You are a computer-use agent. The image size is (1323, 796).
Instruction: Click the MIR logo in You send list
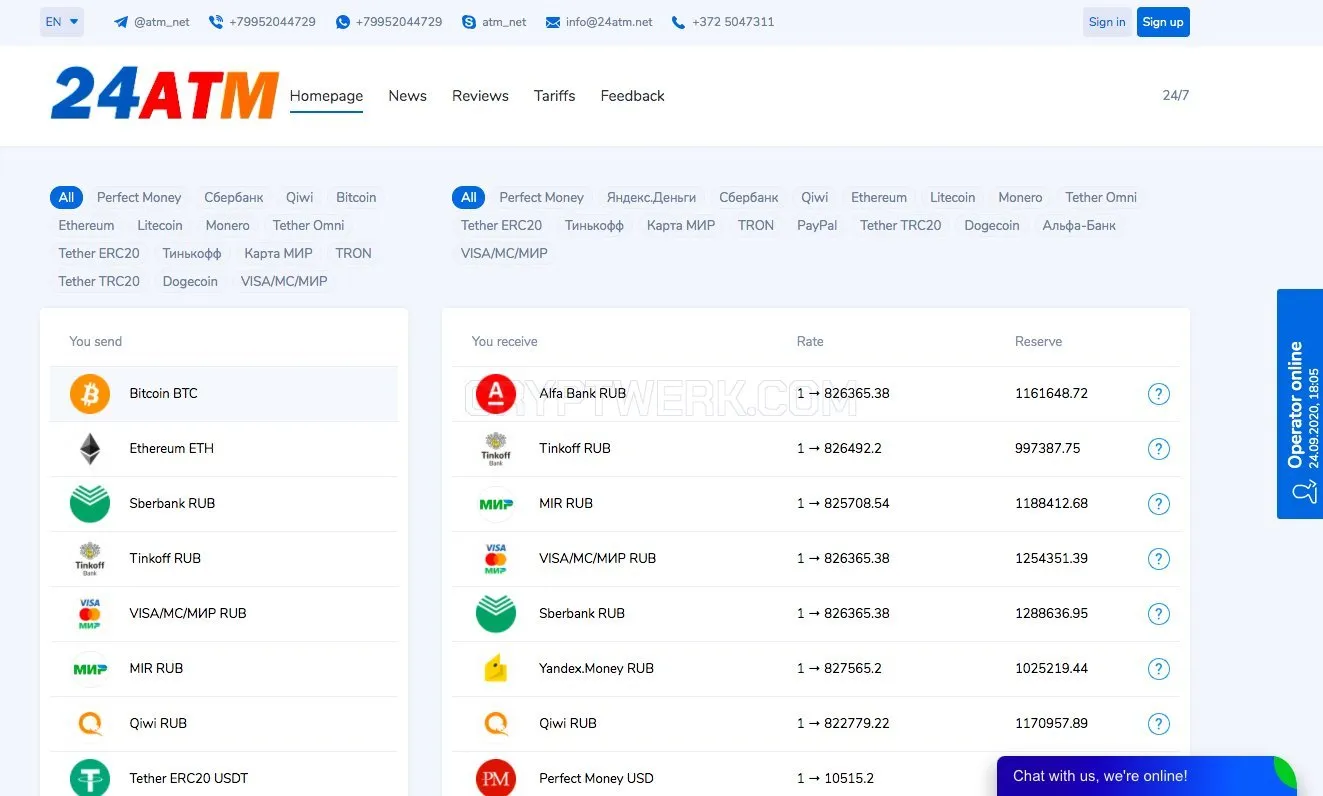pyautogui.click(x=90, y=669)
